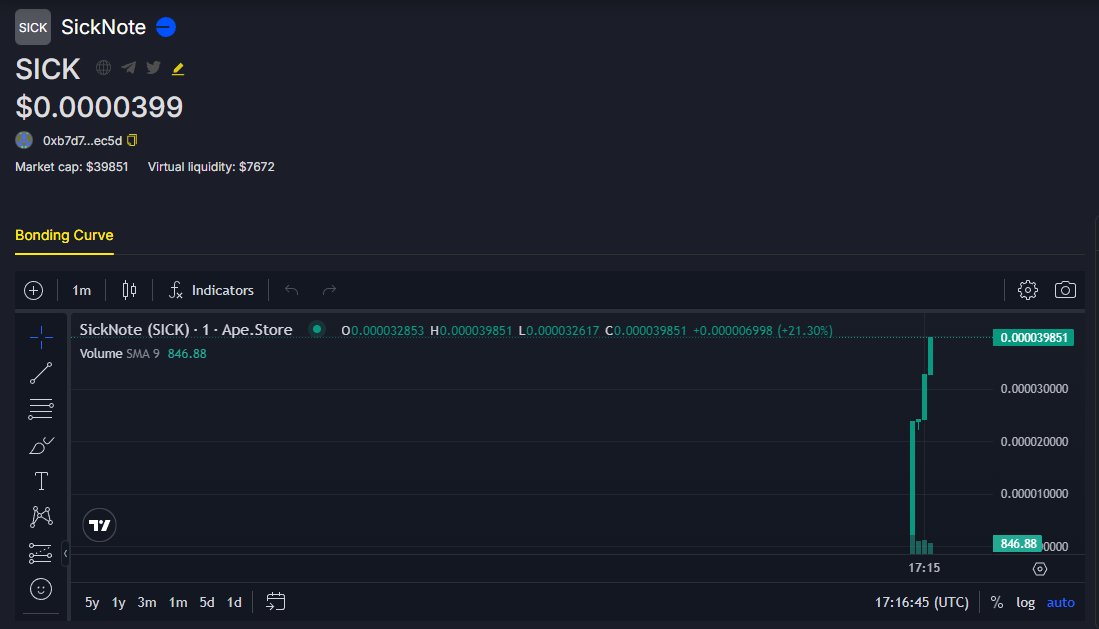Click the SickNote token name heading
Image resolution: width=1099 pixels, height=629 pixels.
(103, 27)
